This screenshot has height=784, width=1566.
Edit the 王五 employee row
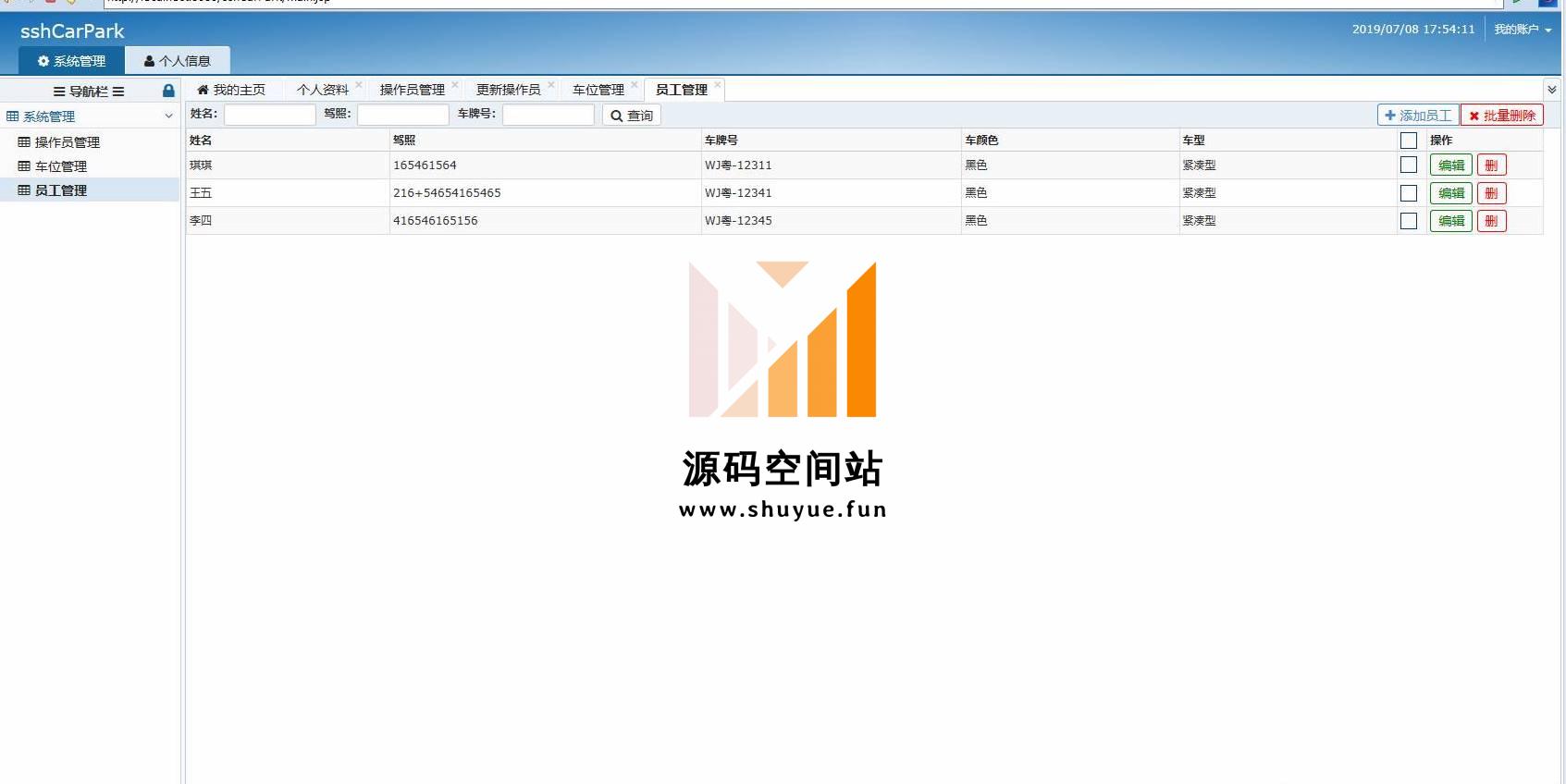point(1451,193)
